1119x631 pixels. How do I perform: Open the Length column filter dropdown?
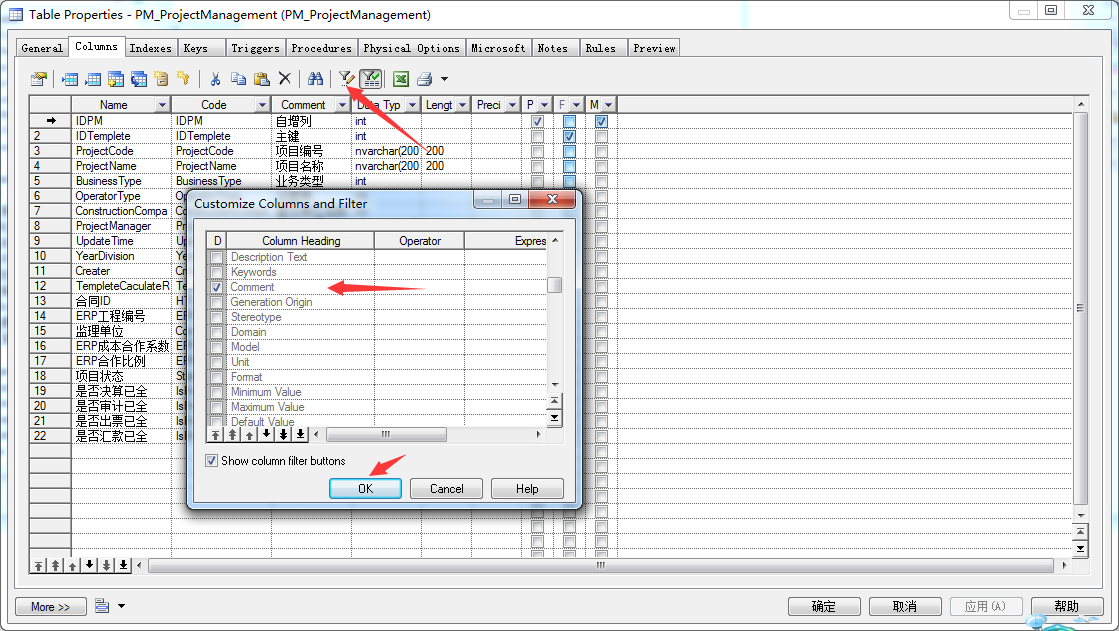462,105
